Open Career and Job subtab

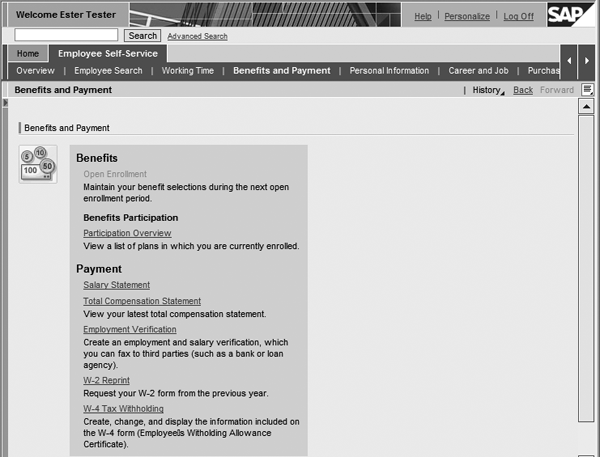478,71
